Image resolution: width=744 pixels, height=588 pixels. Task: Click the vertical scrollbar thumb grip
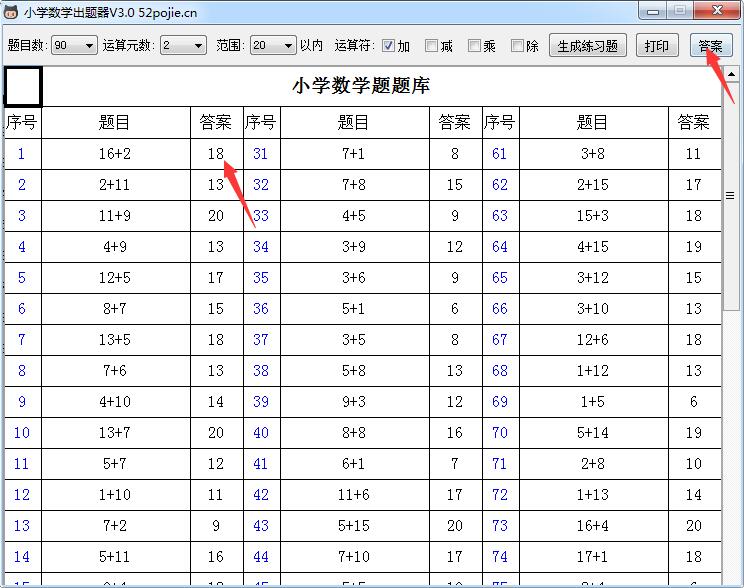point(730,196)
